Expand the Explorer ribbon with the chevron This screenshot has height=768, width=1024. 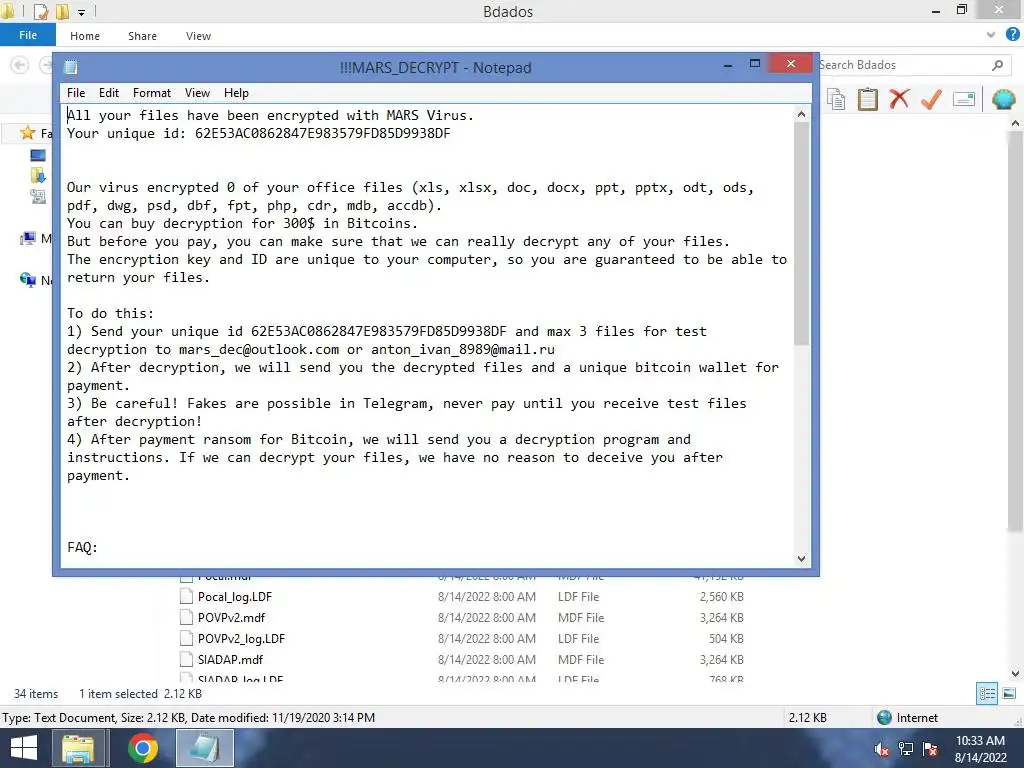991,35
